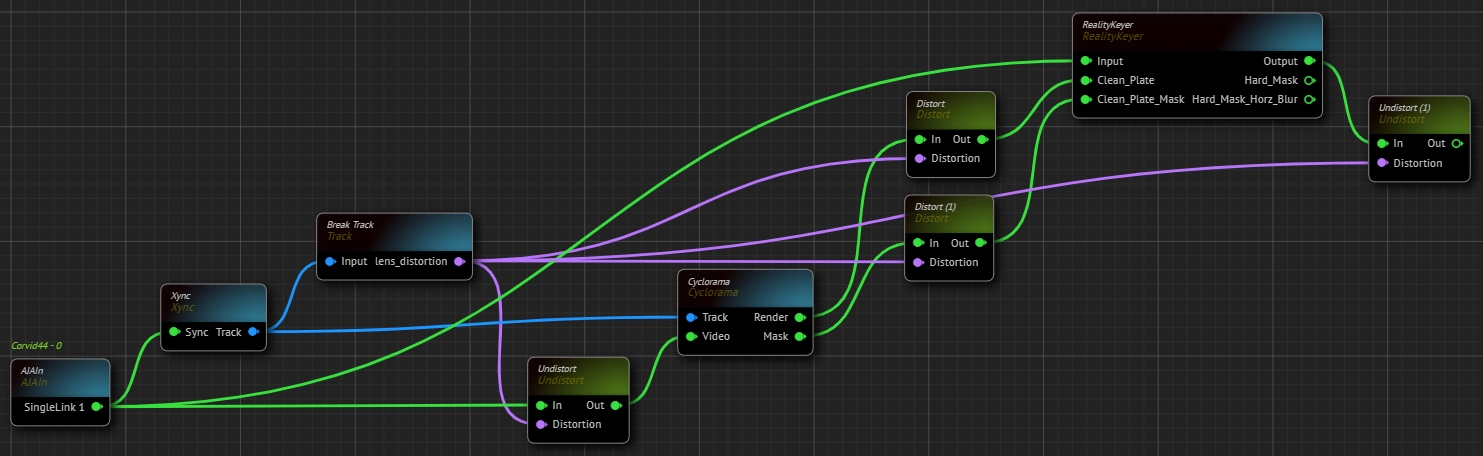The width and height of the screenshot is (1483, 456).
Task: Click the SingleLink 1 output pin on AJAIn
Action: coord(97,407)
